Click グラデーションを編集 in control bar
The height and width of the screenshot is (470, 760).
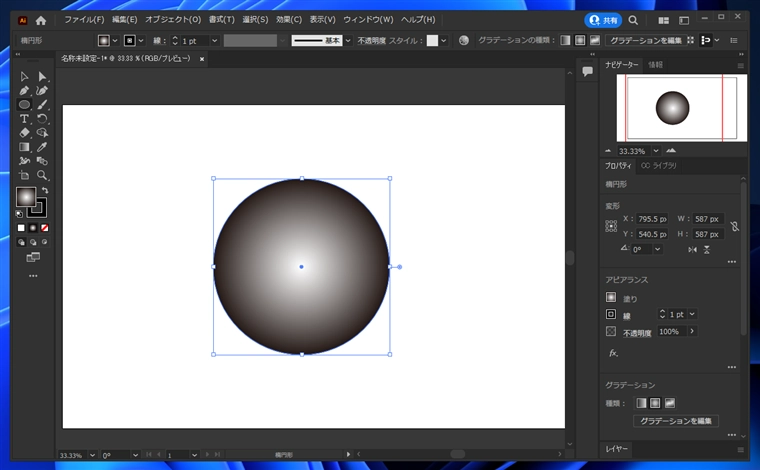tap(646, 40)
